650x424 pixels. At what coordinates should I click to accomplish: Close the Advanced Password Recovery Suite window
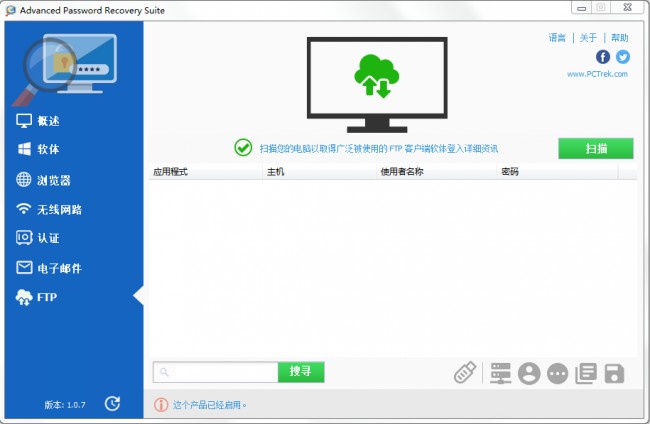(x=628, y=7)
